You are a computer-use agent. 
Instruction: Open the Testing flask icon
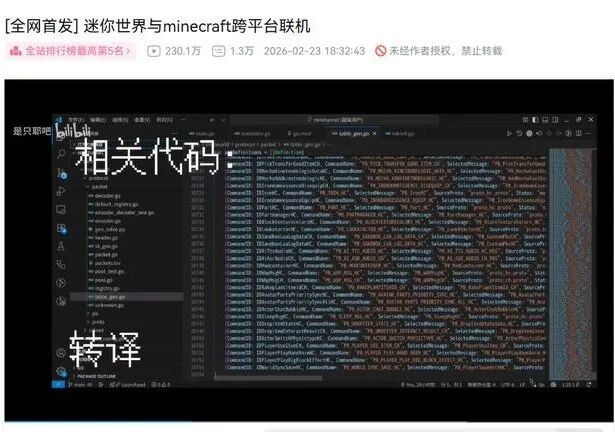point(61,246)
